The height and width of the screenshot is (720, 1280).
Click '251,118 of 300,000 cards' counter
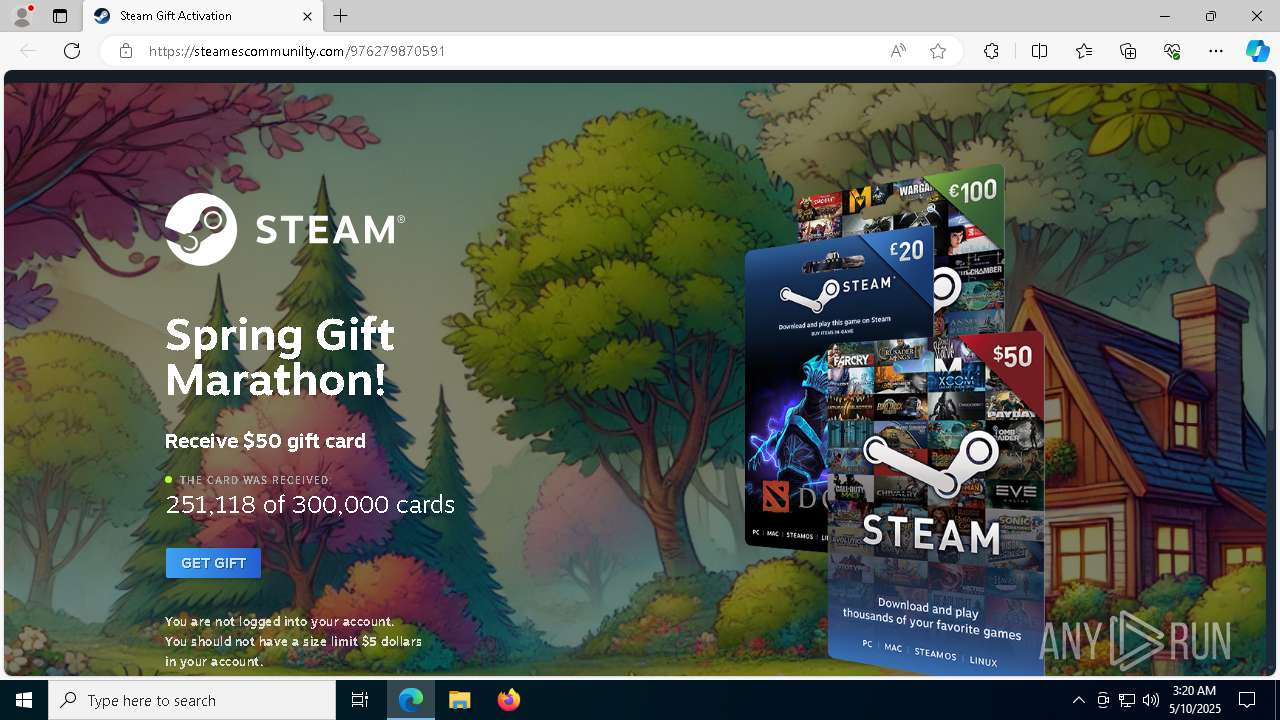(310, 504)
